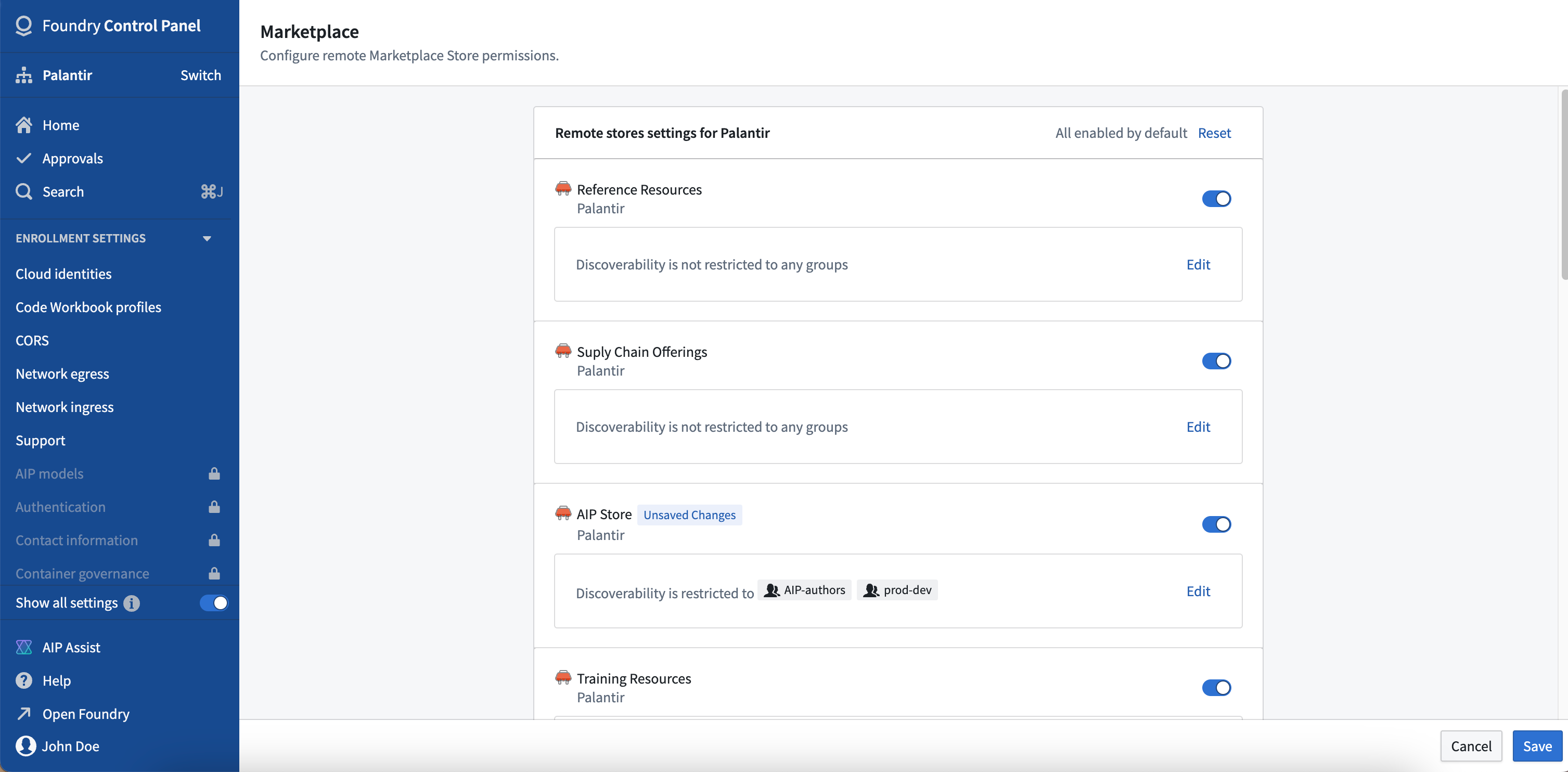Open AIP Assist icon
This screenshot has height=772, width=1568.
[24, 647]
